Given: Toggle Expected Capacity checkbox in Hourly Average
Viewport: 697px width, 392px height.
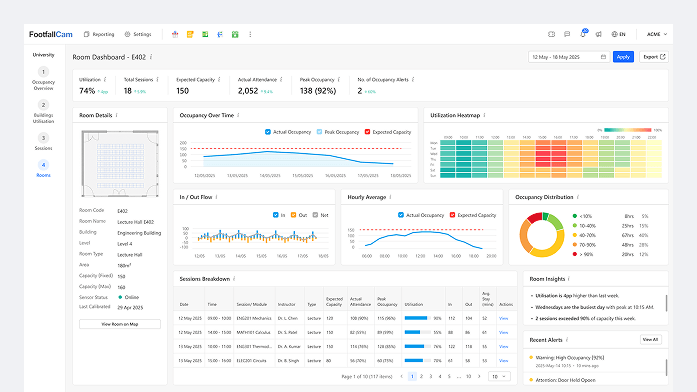Looking at the screenshot, I should tap(452, 215).
